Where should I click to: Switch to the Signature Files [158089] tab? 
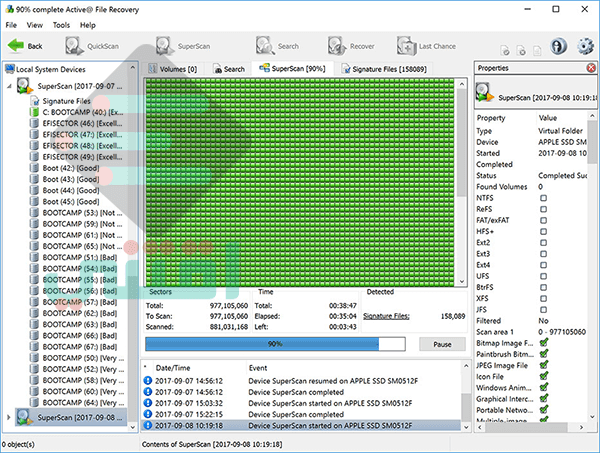[x=385, y=69]
